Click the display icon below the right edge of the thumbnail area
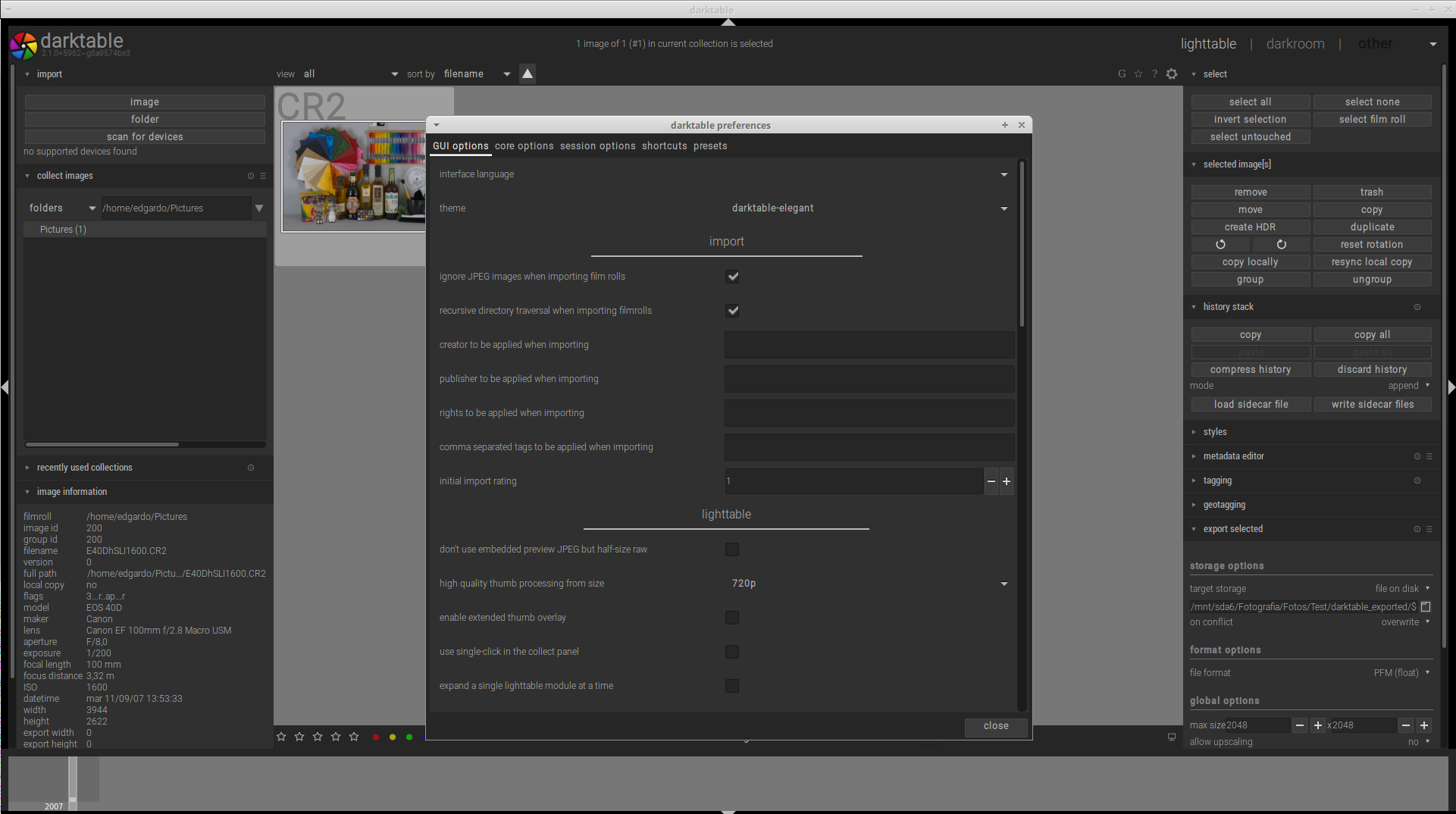Image resolution: width=1456 pixels, height=814 pixels. (1172, 737)
